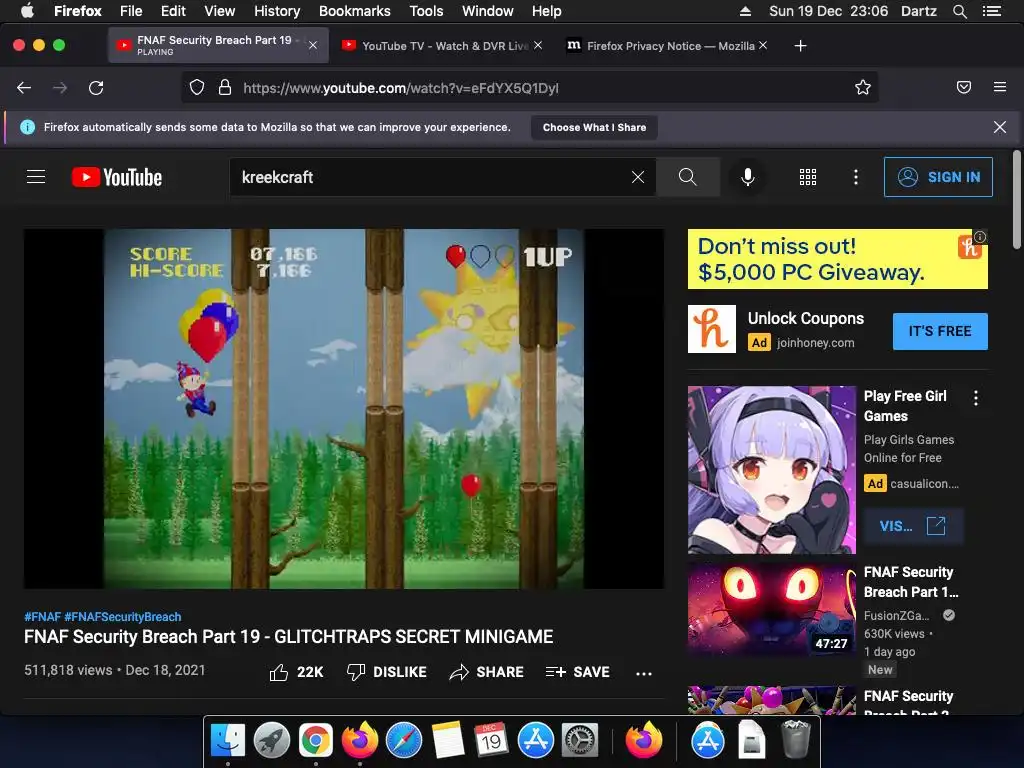Open System Preferences from the dock
The height and width of the screenshot is (768, 1024).
580,741
